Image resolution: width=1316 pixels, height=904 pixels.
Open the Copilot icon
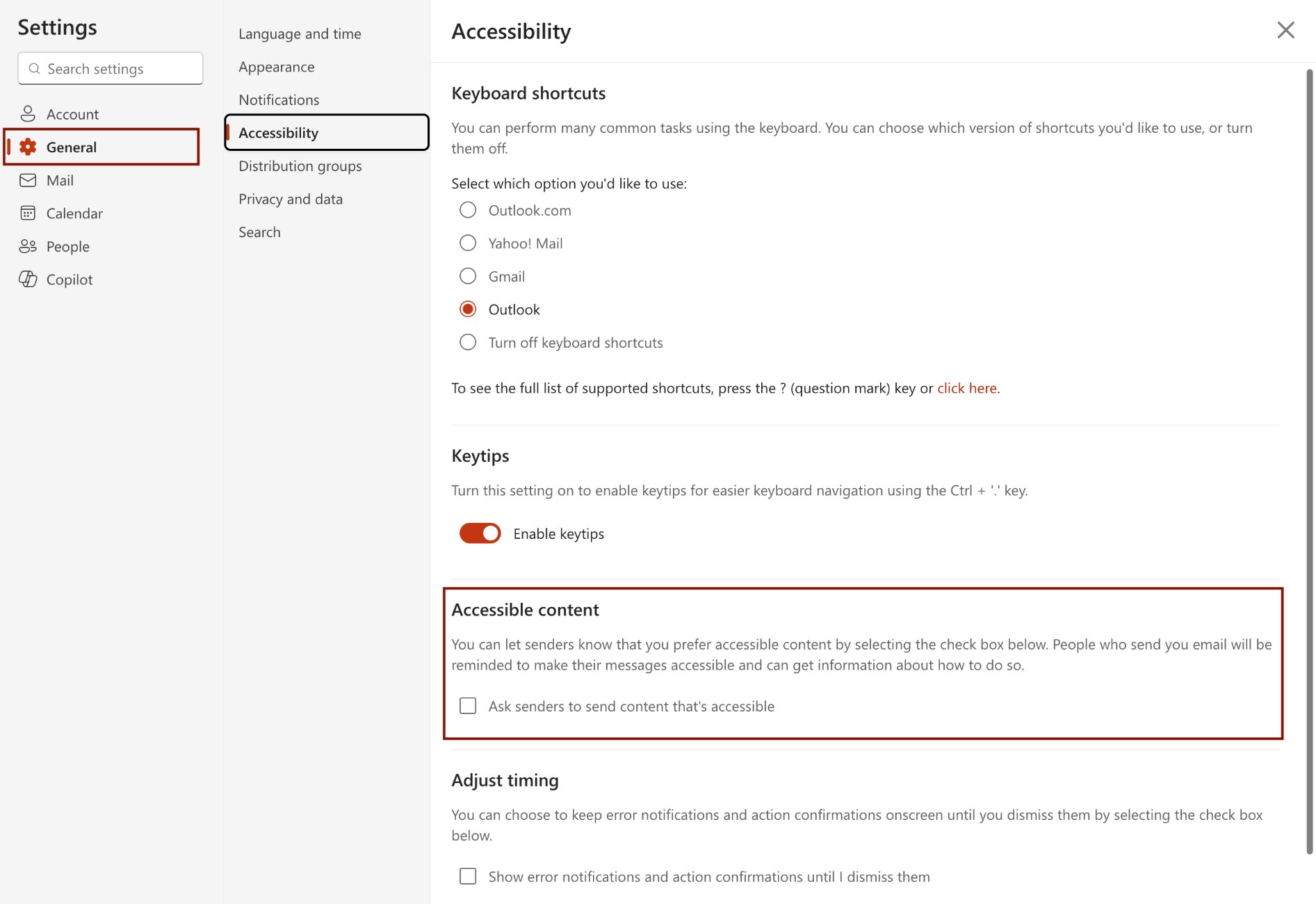(x=29, y=279)
